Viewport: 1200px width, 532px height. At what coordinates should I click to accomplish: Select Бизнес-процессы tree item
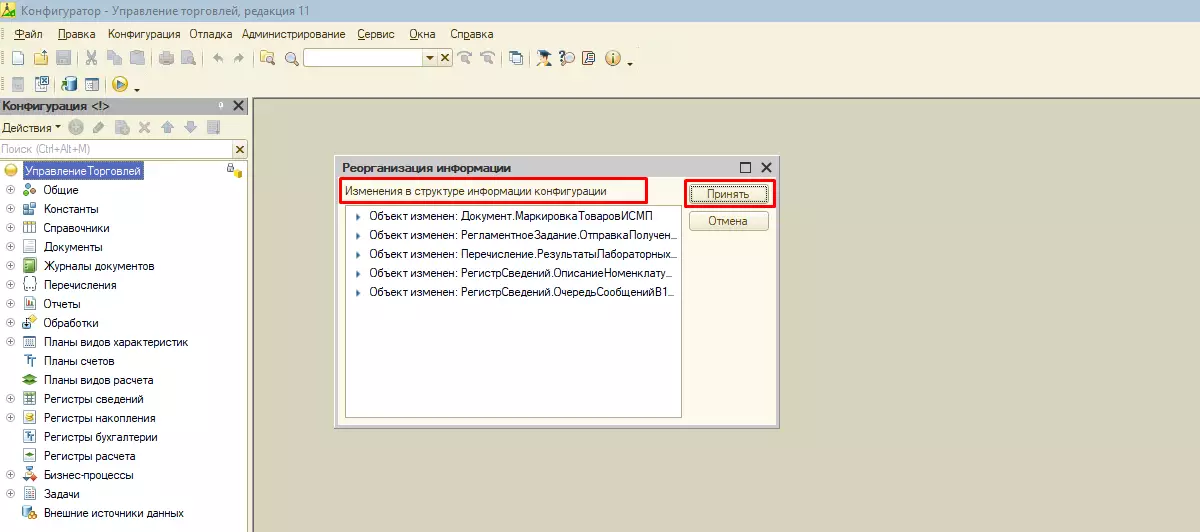coord(89,475)
